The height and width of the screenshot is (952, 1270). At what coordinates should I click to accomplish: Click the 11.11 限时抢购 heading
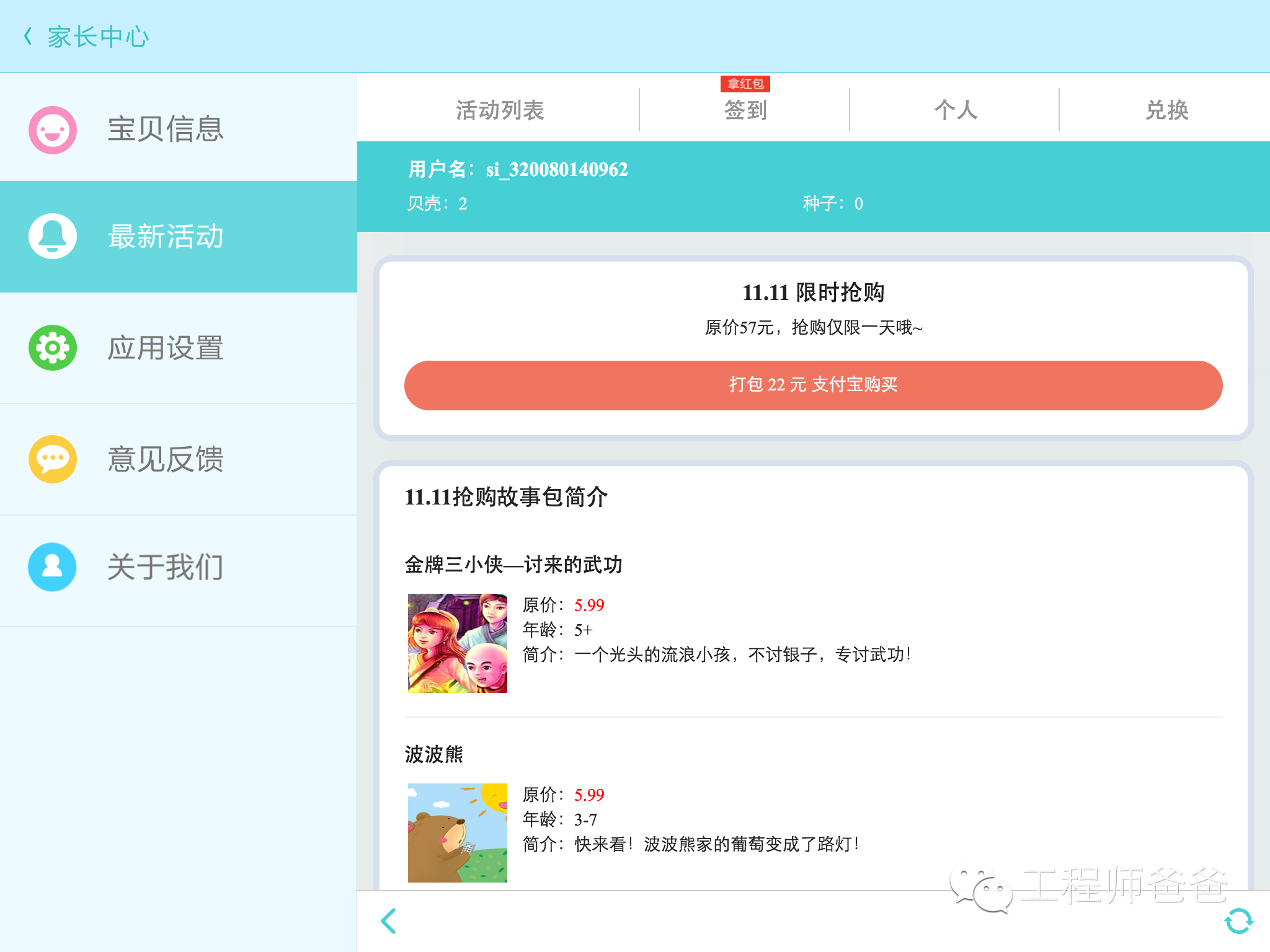pyautogui.click(x=813, y=292)
